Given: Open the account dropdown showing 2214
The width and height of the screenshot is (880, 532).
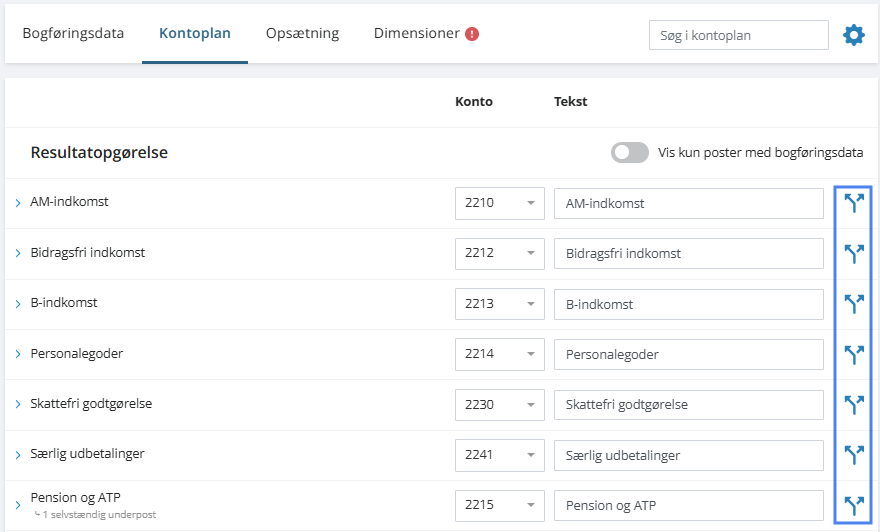Looking at the screenshot, I should pos(499,354).
